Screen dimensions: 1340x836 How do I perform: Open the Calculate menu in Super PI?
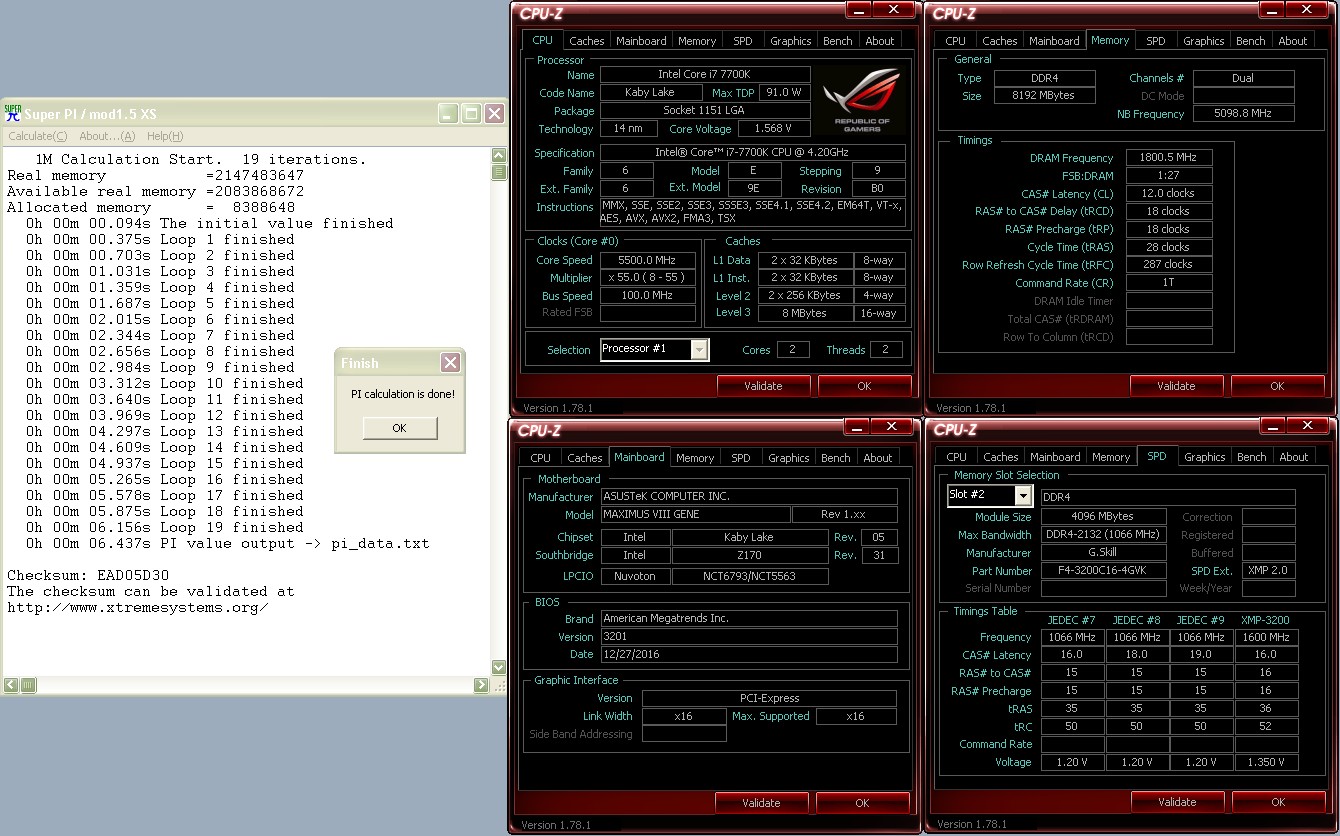tap(38, 136)
